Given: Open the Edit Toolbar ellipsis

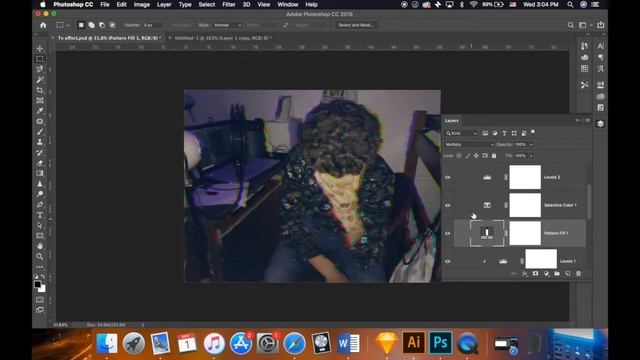Looking at the screenshot, I should [40, 267].
